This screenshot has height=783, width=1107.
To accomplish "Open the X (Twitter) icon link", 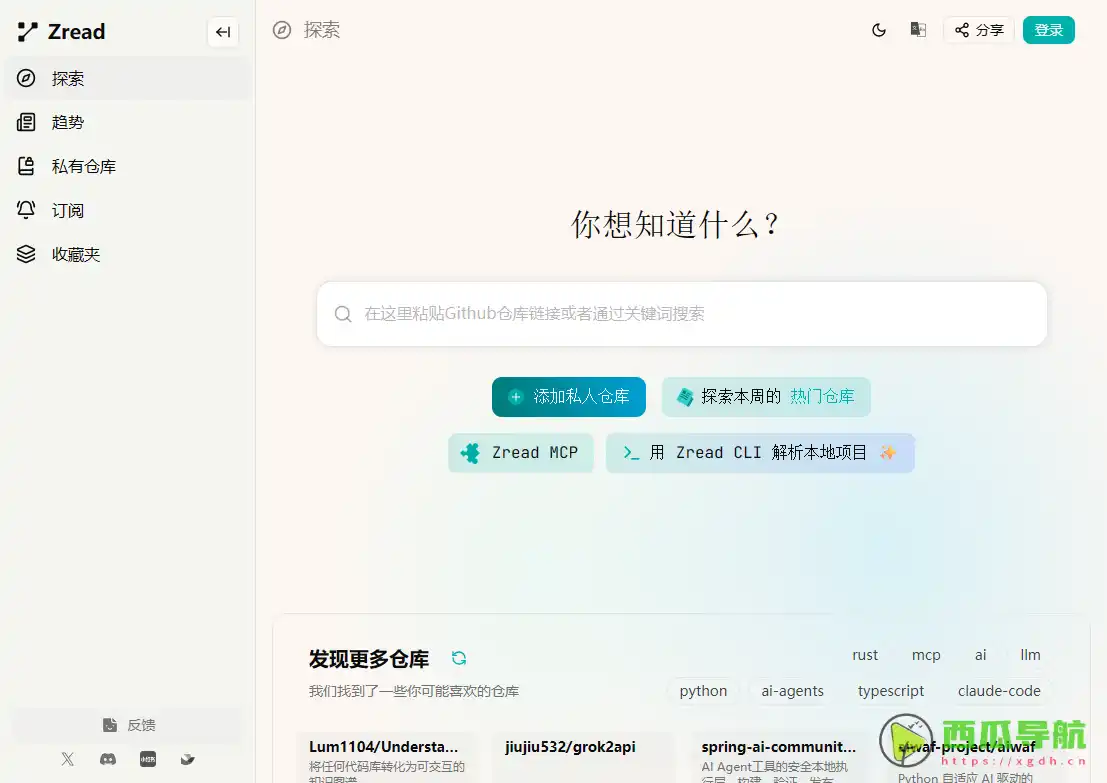I will 68,759.
